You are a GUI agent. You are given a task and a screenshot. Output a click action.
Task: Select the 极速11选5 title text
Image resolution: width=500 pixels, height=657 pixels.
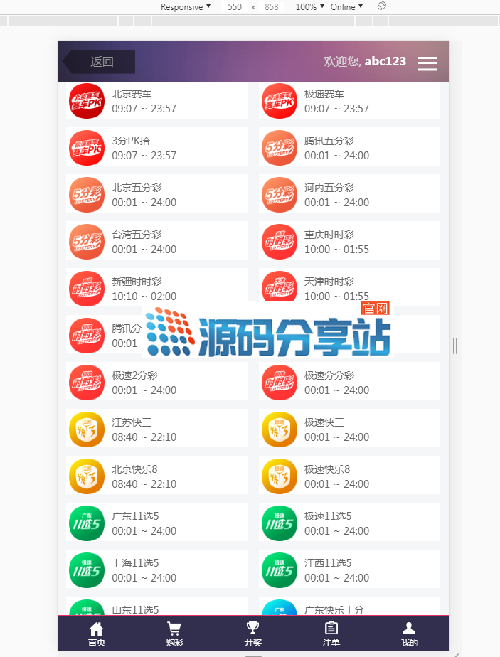click(328, 517)
